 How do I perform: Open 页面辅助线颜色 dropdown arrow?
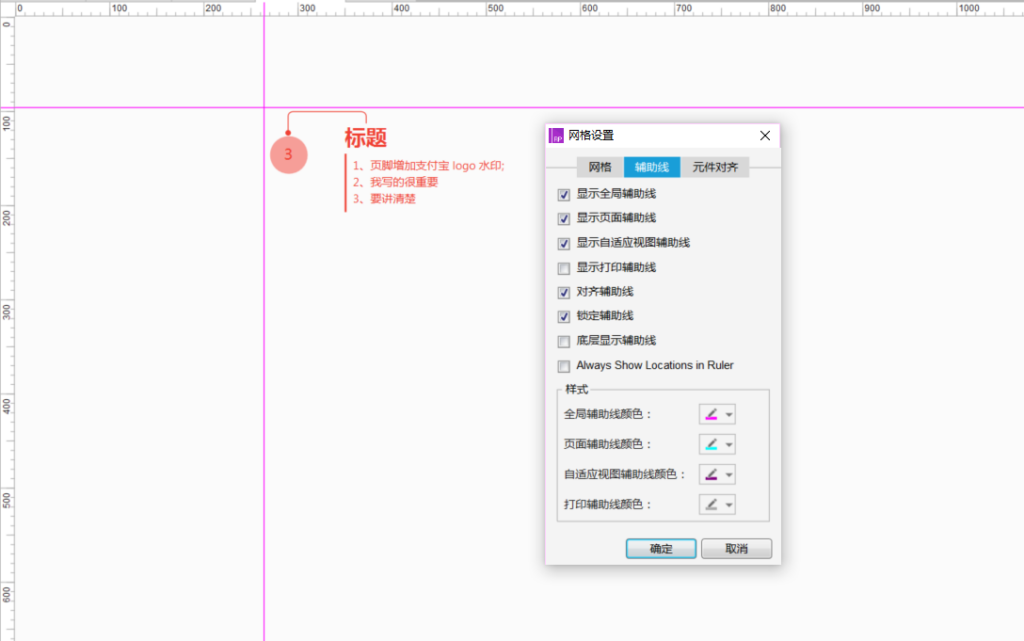click(729, 445)
